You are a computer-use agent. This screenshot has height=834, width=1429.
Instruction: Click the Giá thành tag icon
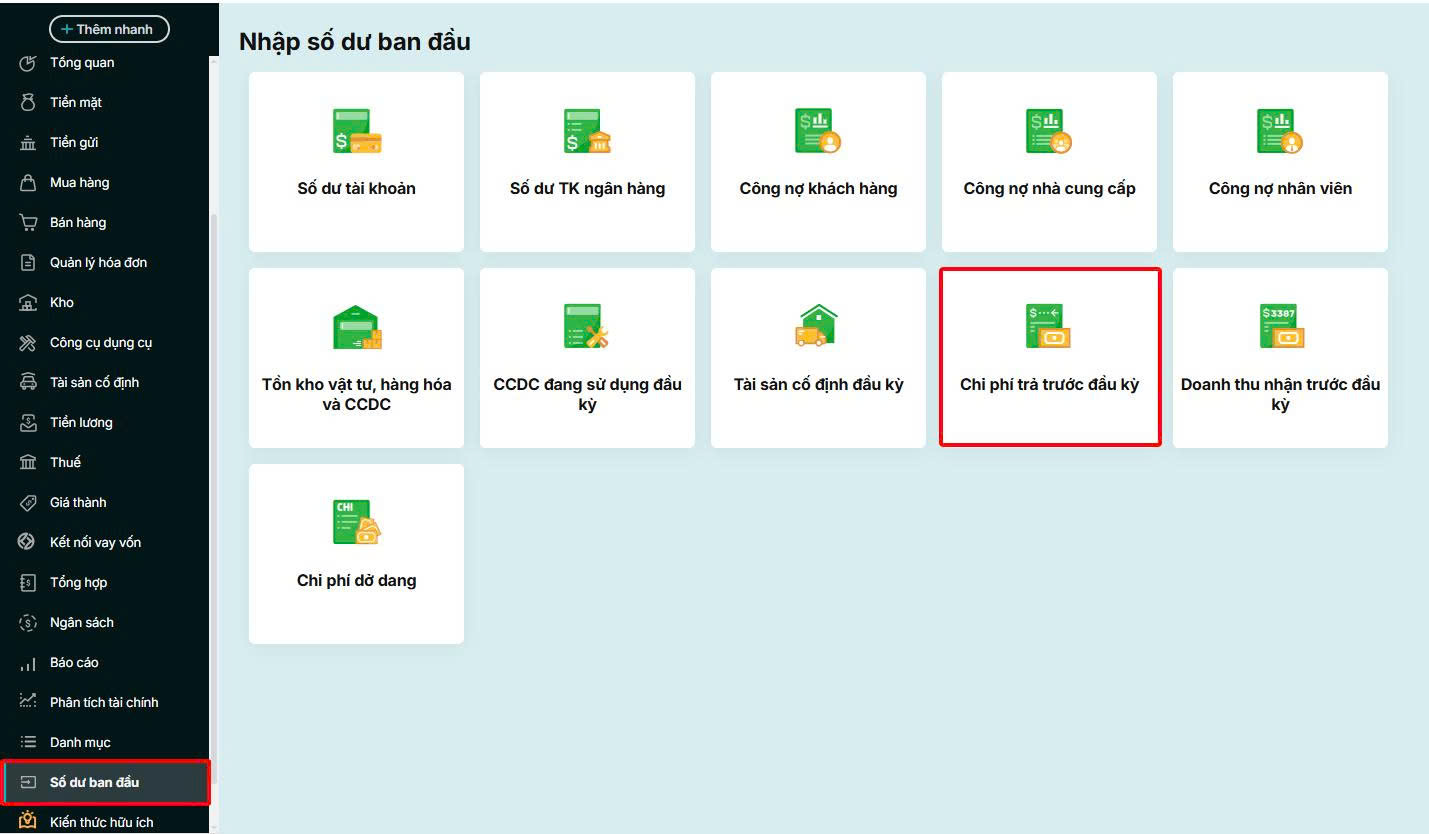[x=28, y=503]
